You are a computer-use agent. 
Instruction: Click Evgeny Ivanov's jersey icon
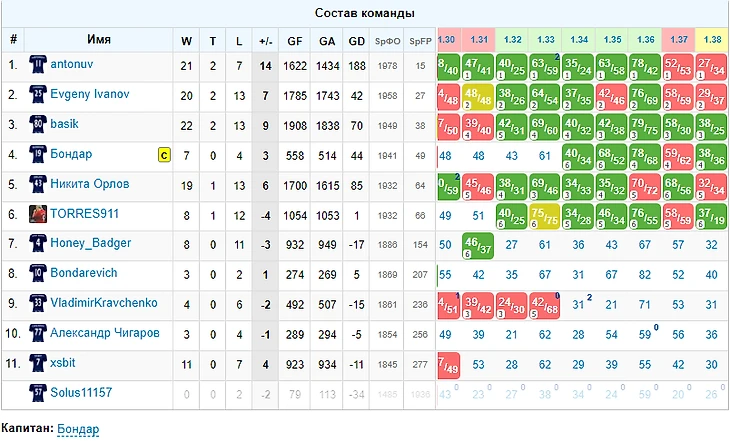coord(38,94)
